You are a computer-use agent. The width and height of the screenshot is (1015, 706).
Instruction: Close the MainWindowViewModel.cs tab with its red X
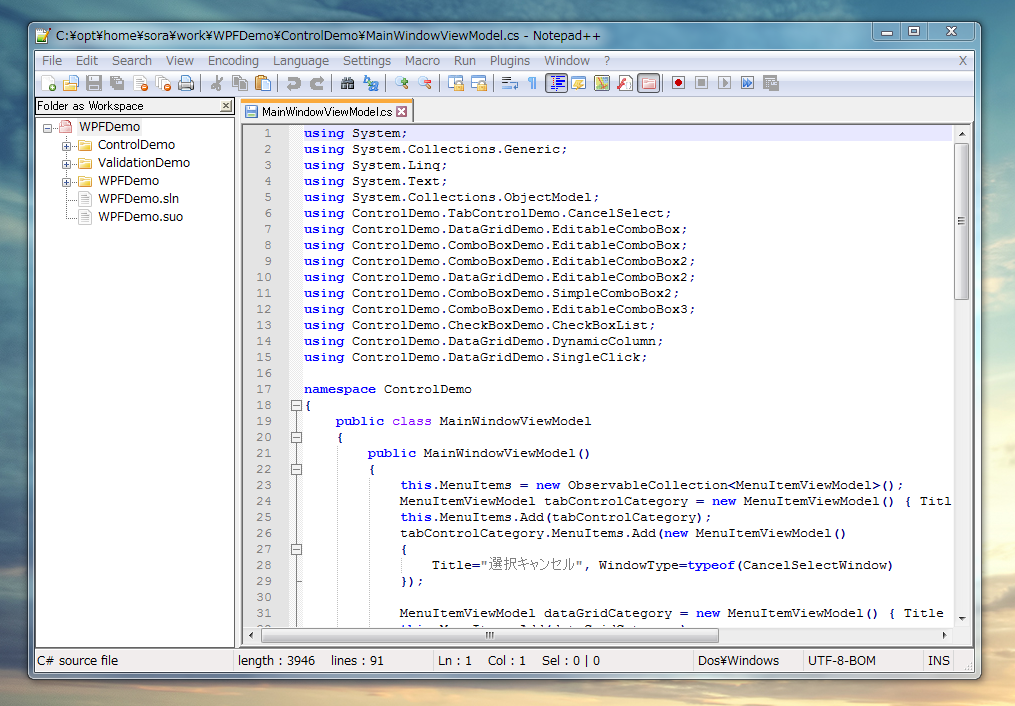tap(402, 112)
